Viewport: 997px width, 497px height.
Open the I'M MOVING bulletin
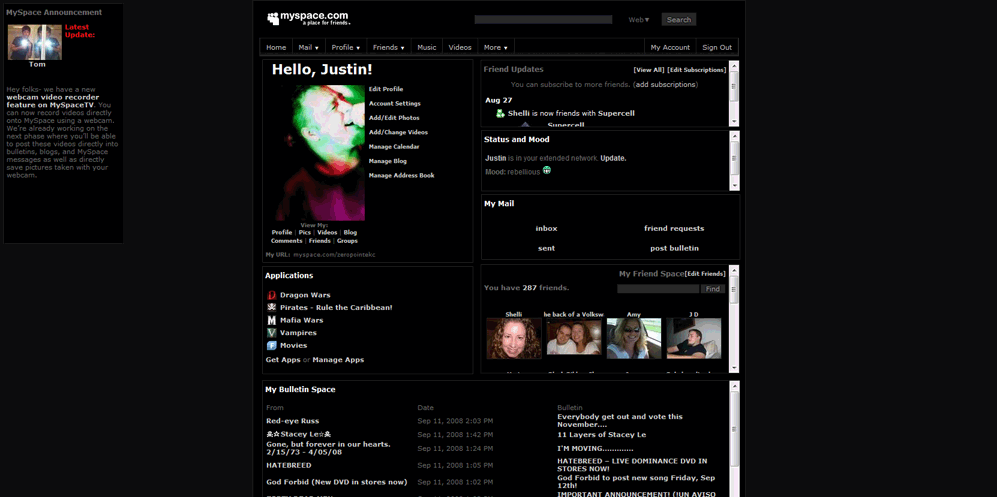pyautogui.click(x=595, y=449)
